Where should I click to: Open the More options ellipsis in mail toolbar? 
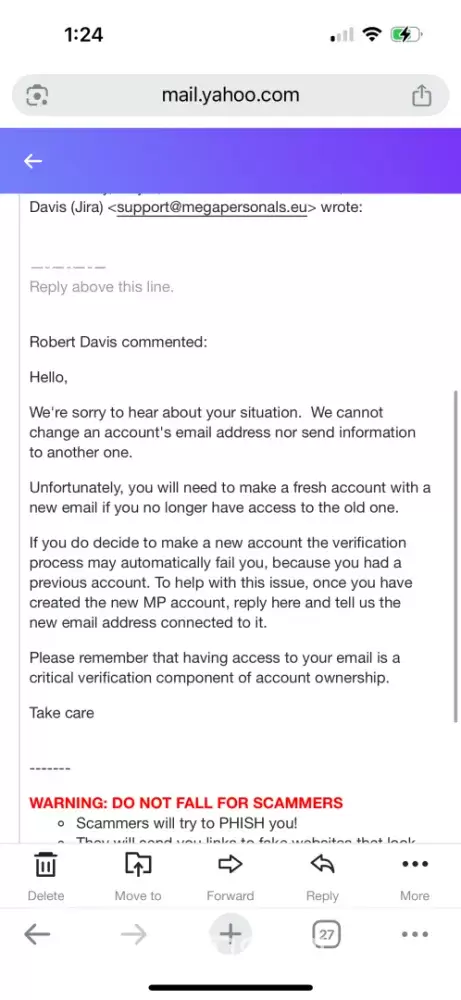pyautogui.click(x=414, y=864)
